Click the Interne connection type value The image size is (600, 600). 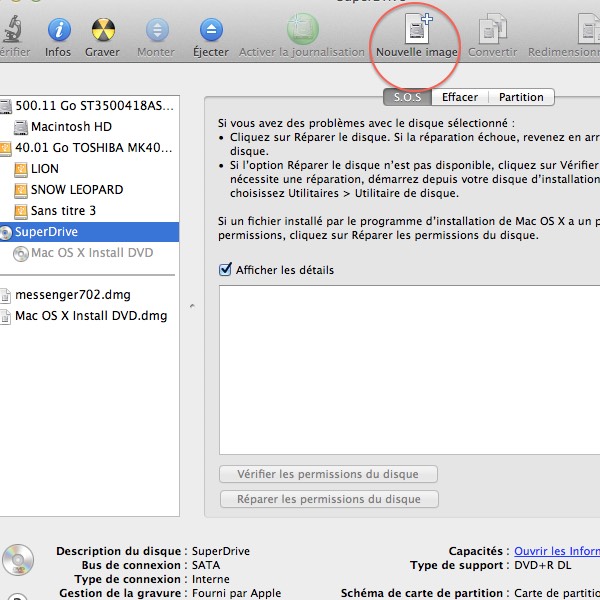click(211, 579)
